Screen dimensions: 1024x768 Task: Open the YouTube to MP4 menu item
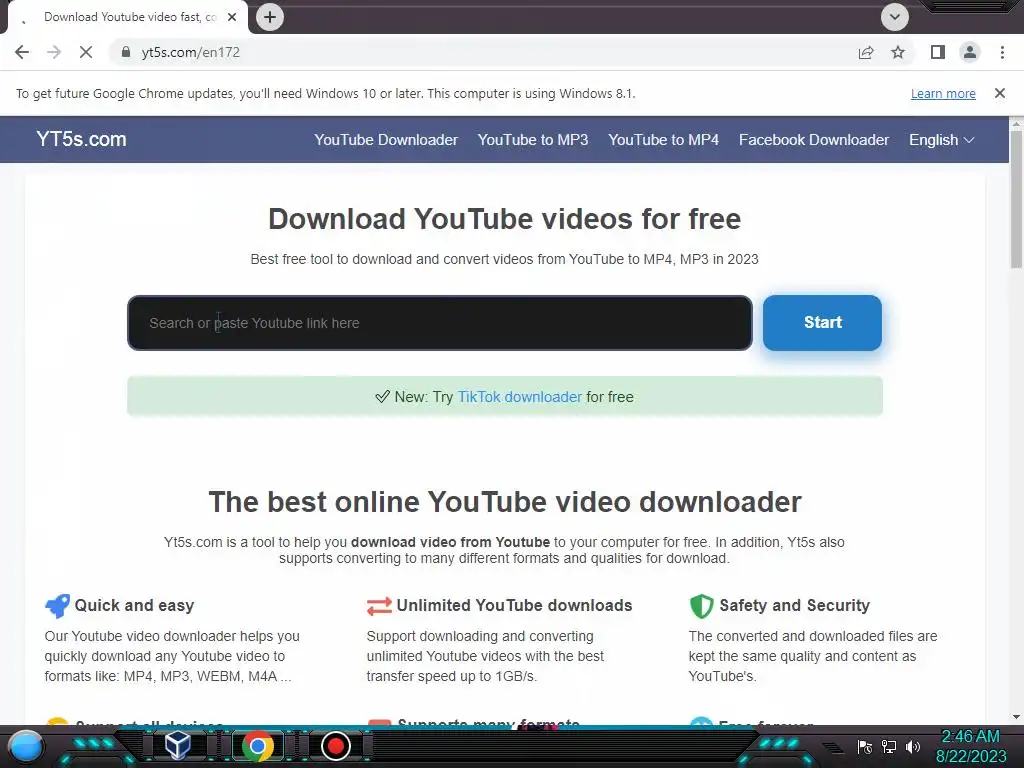click(x=664, y=140)
